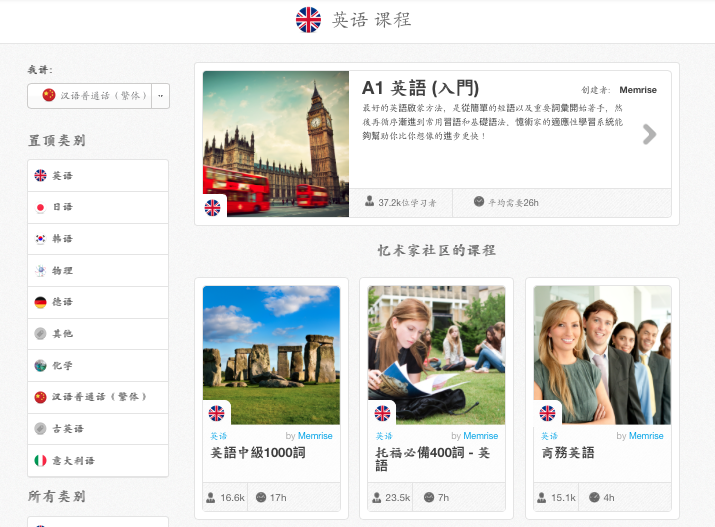Click the UK flag badge on the A1 英語 banner
Screen dimensions: 715x527
tap(213, 207)
